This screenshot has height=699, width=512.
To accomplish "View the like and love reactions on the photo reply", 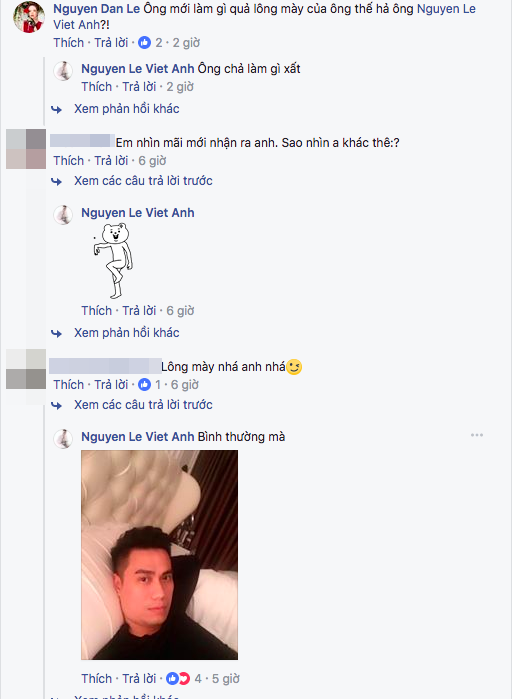I will tap(178, 679).
